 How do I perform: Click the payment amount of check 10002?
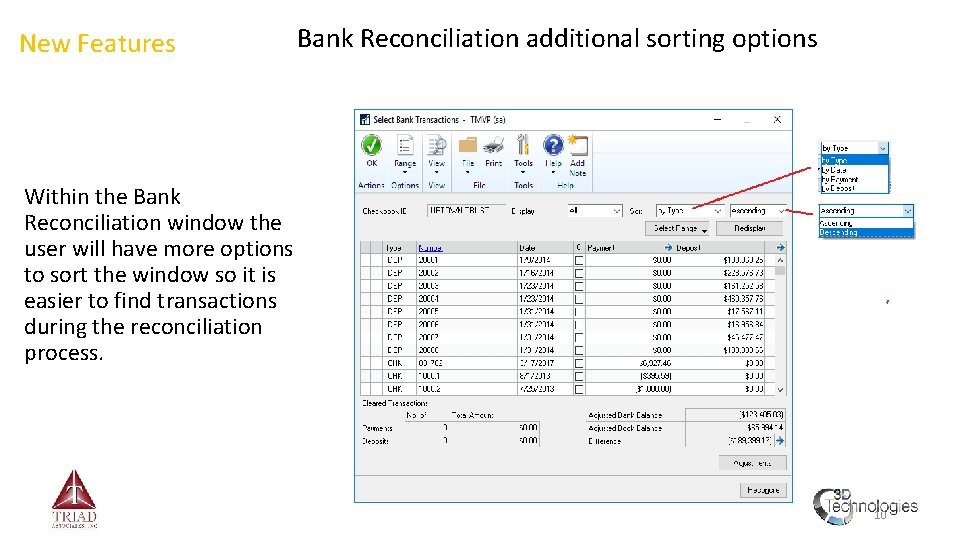pyautogui.click(x=653, y=389)
